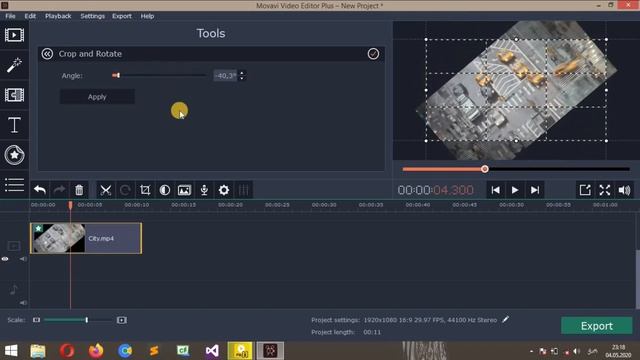The height and width of the screenshot is (360, 640).
Task: Open the Playback menu
Action: (x=58, y=16)
